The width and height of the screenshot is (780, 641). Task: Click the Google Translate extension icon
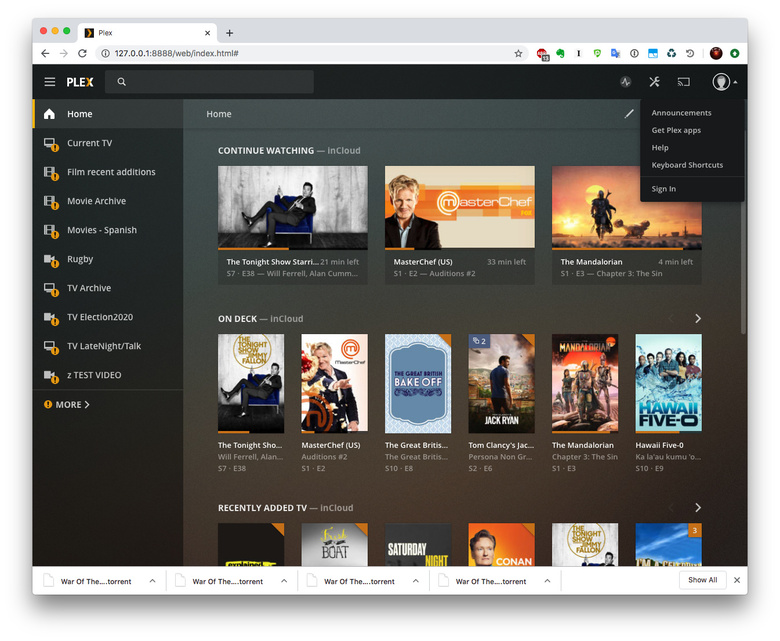point(615,53)
